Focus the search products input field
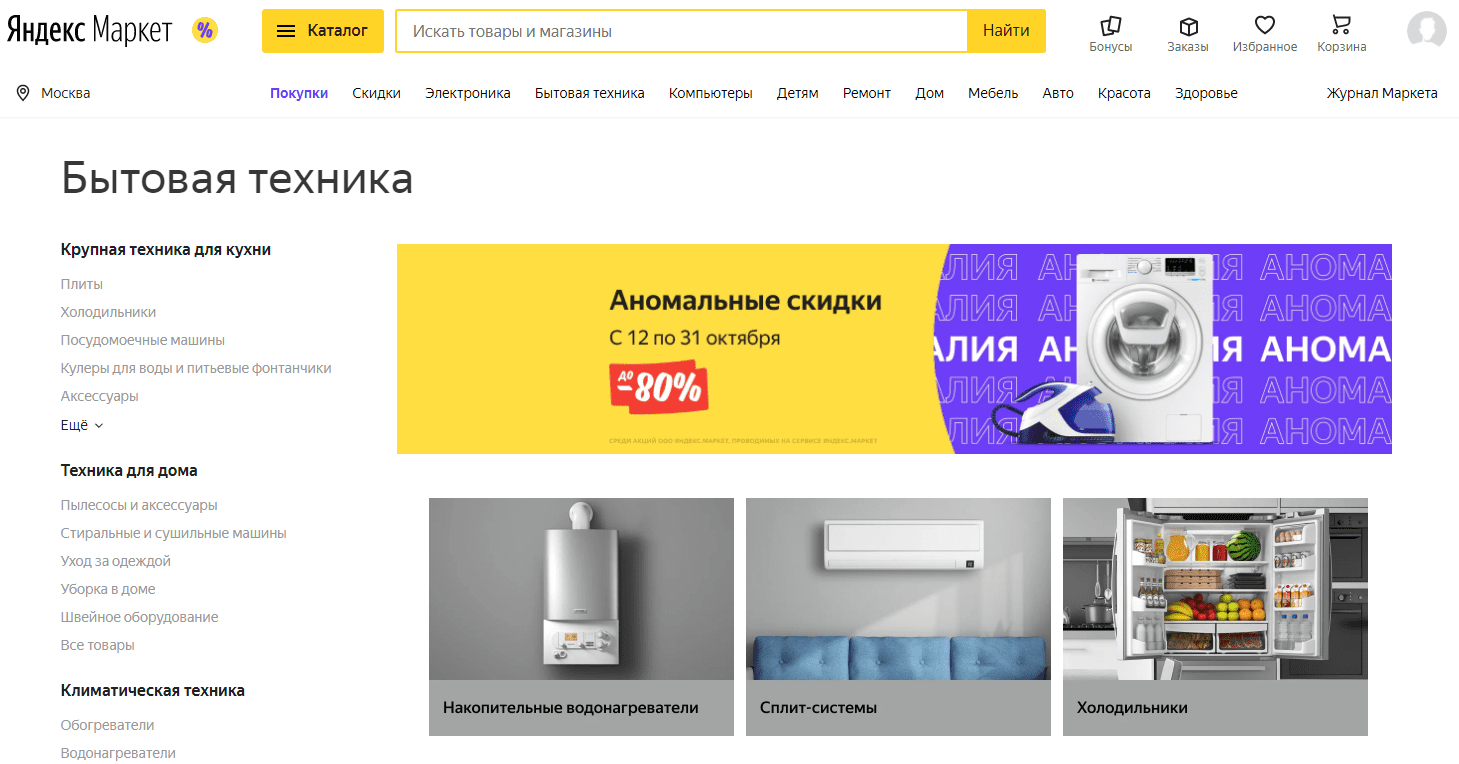Image resolution: width=1459 pixels, height=764 pixels. [681, 31]
